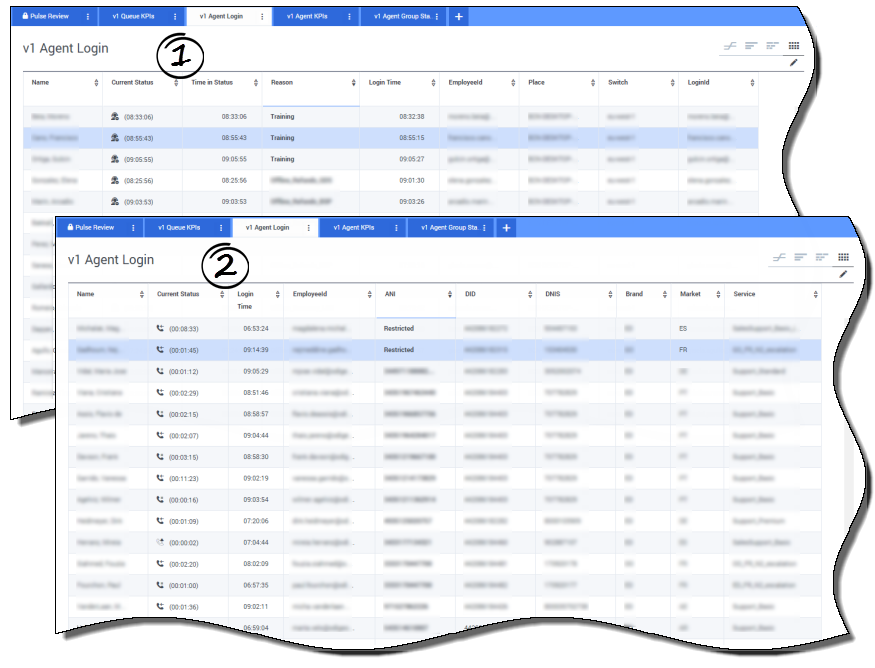Add a new tab in window 1
875x668 pixels.
458,17
